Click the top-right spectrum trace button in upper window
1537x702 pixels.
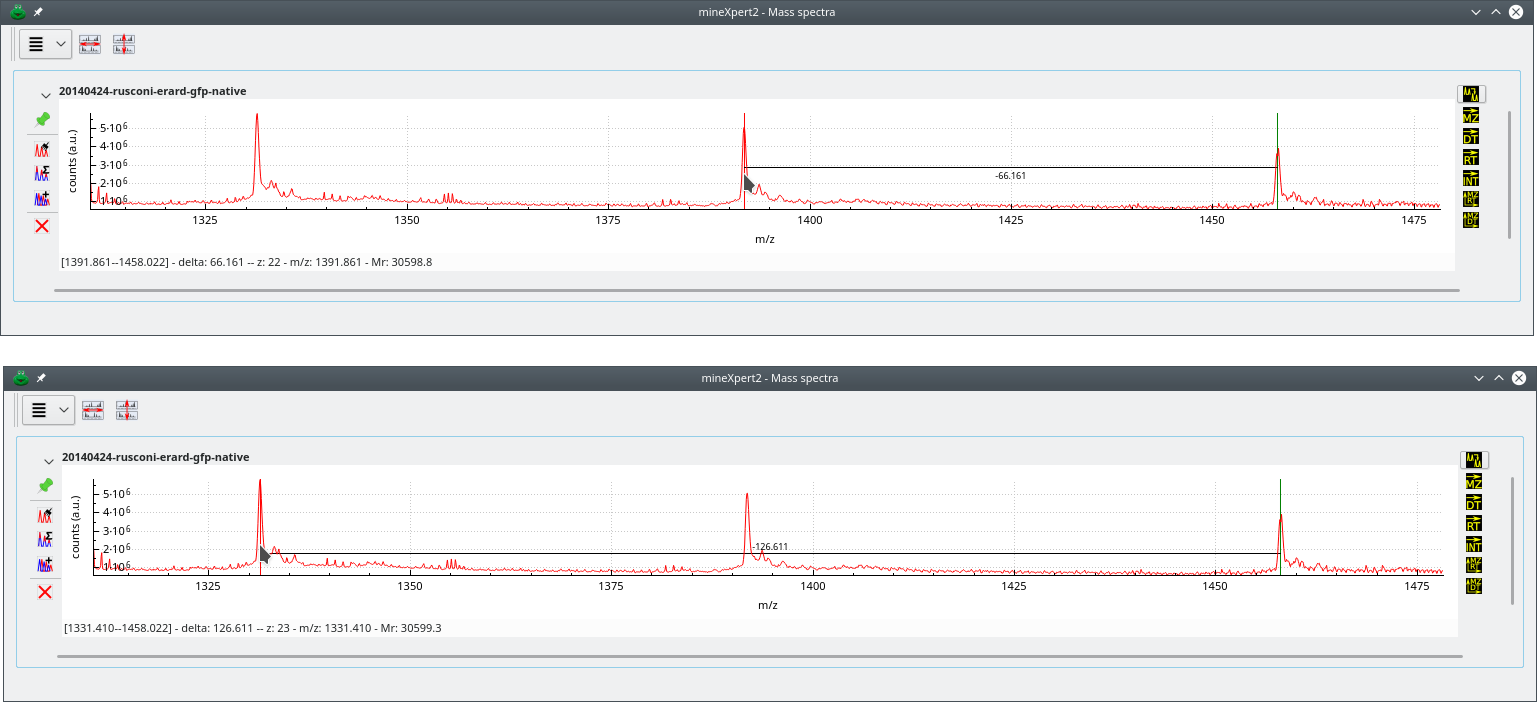pos(1471,94)
